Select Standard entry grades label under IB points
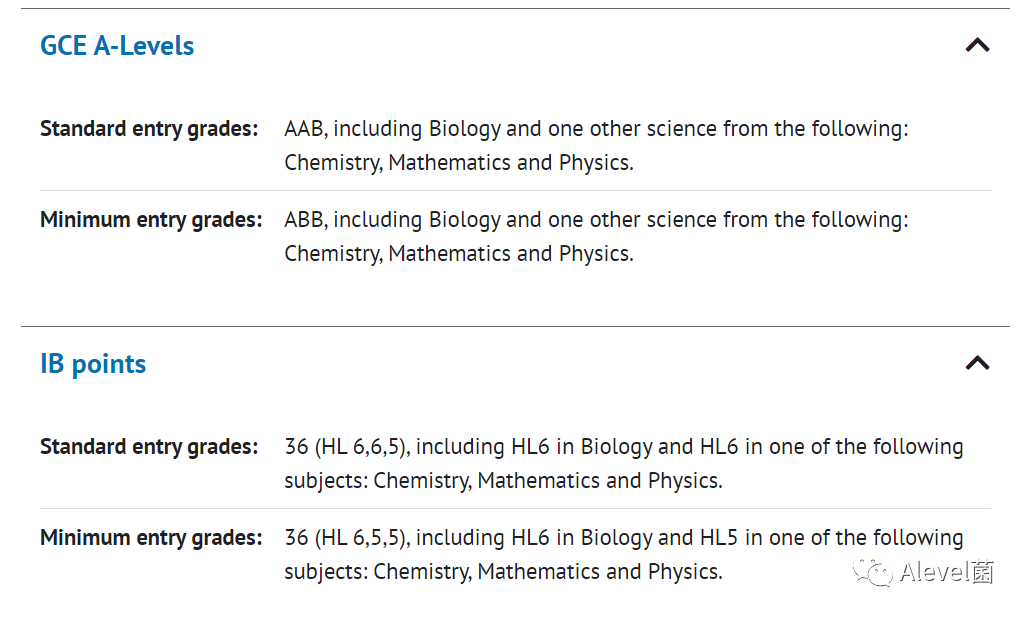1028x617 pixels. 149,447
